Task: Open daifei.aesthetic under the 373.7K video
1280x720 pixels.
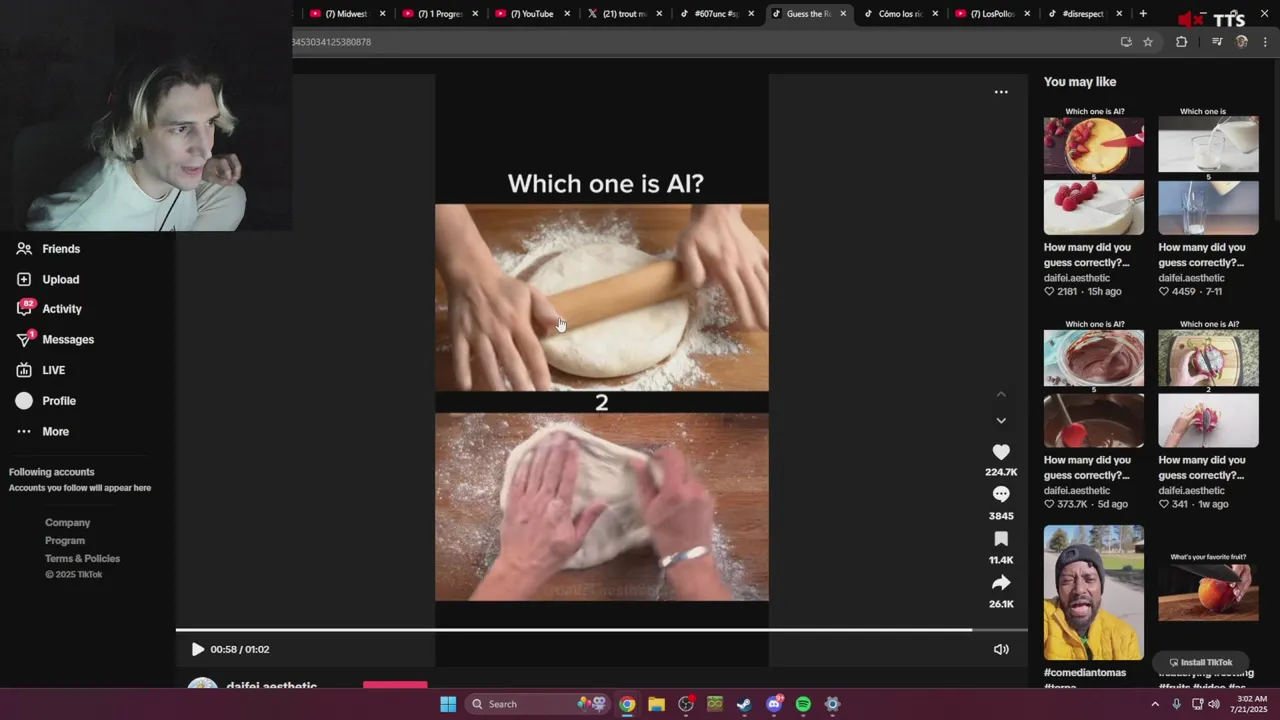Action: 1077,491
